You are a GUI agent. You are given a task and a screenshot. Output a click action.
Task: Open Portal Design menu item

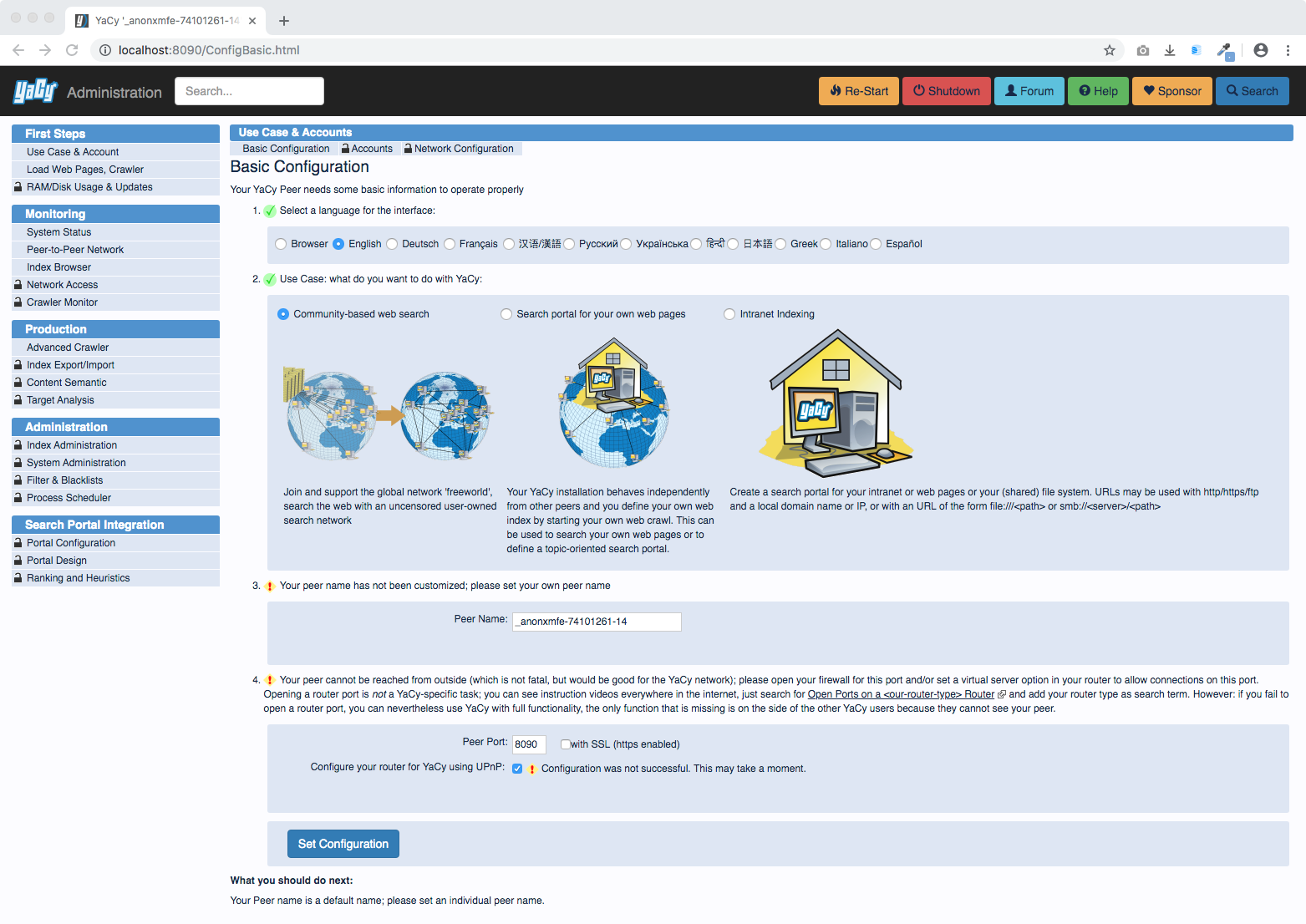(115, 561)
